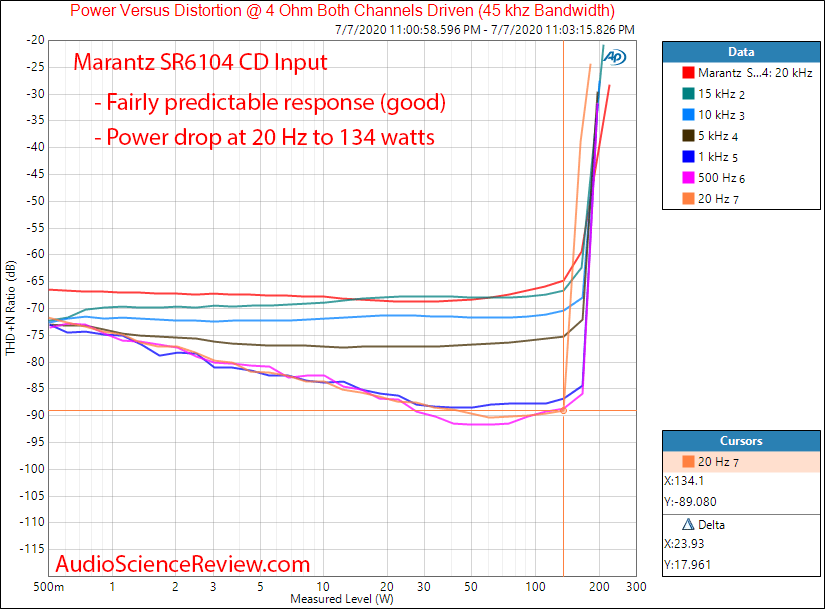Viewport: 825px width, 609px height.
Task: Click the blue 1 kHz legend swatch
Action: (688, 157)
